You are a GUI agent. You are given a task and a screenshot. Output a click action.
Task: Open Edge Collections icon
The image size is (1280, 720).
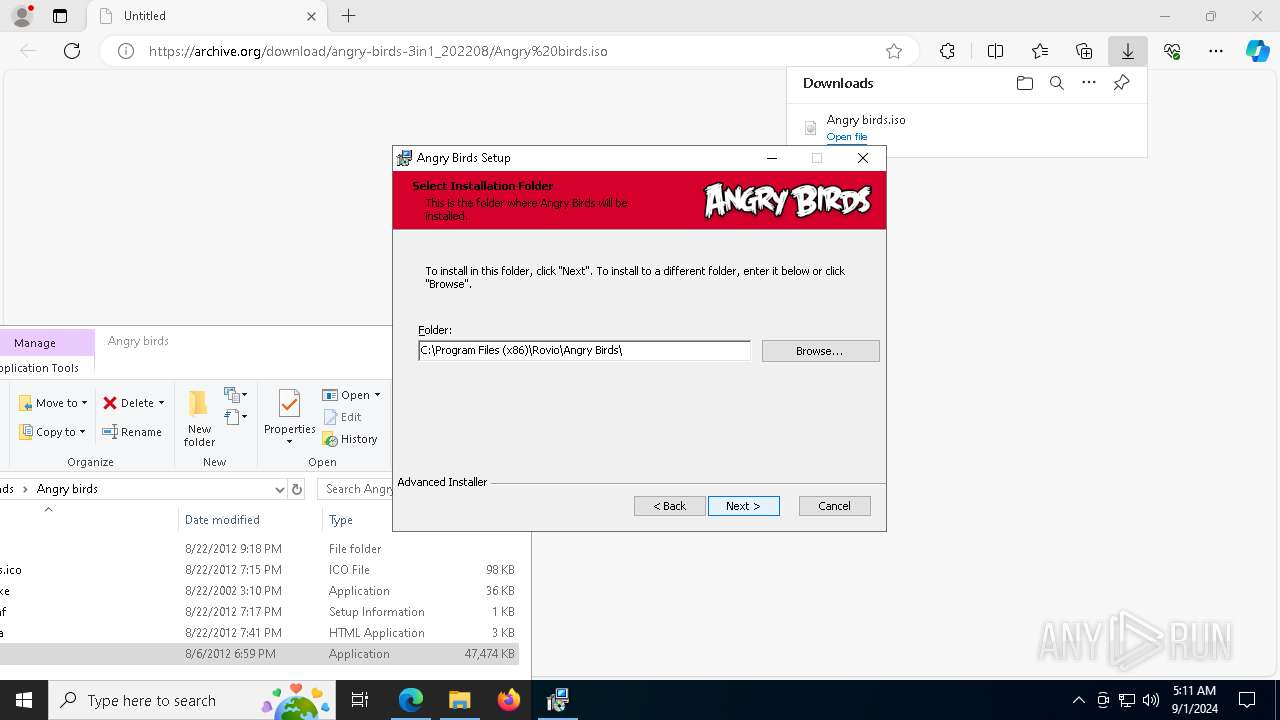[1084, 51]
